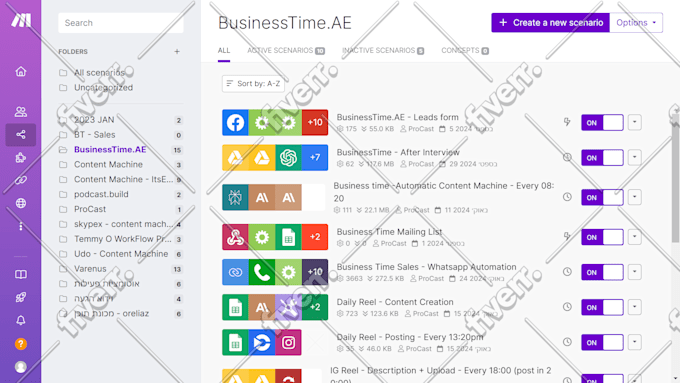The image size is (680, 383).
Task: Open the Make logo in sidebar
Action: 21,20
